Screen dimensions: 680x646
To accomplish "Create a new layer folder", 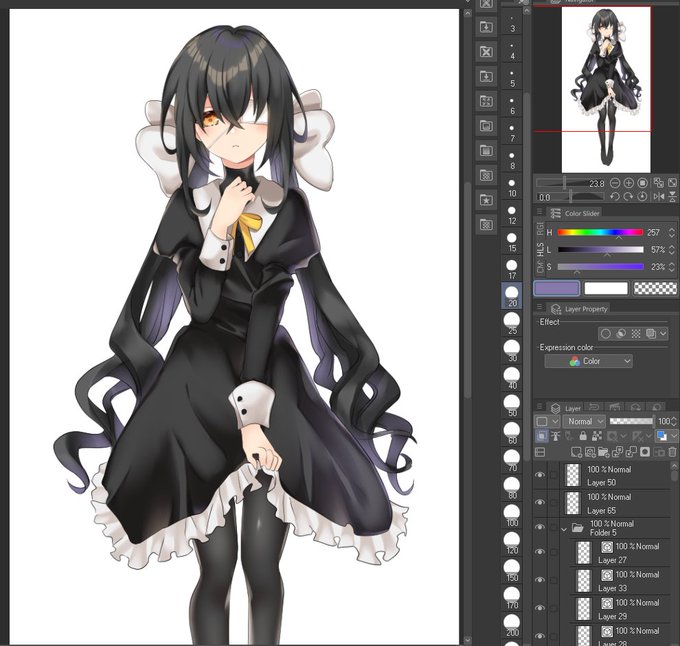I will coord(604,452).
